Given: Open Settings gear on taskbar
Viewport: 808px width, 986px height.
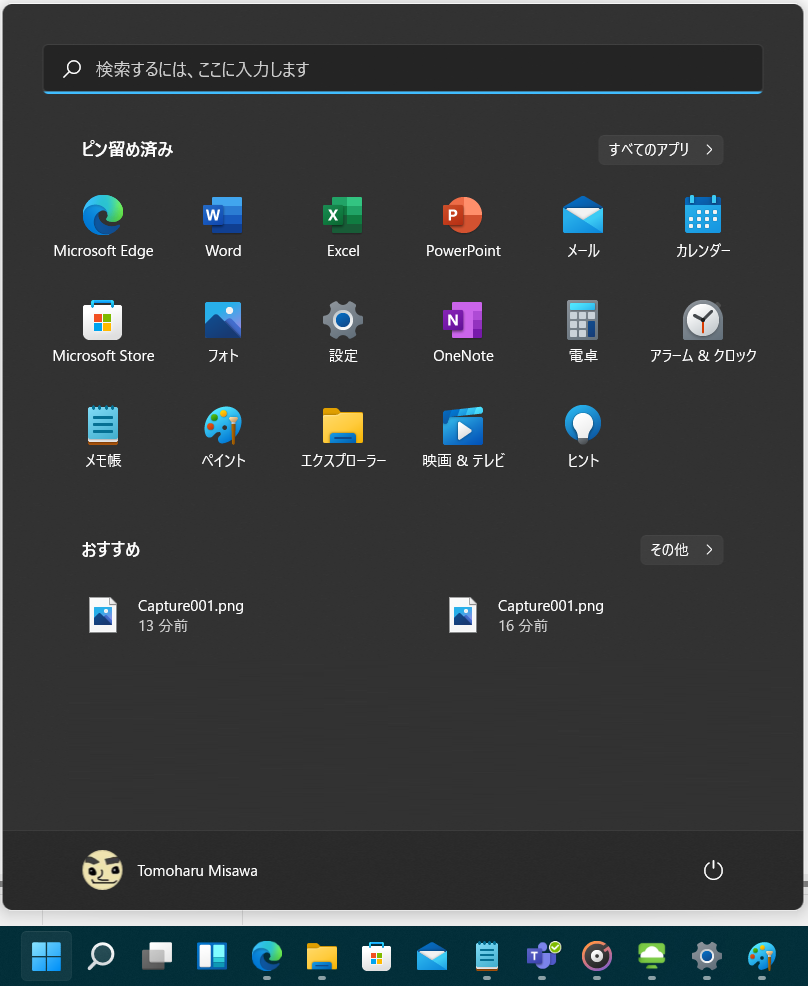Looking at the screenshot, I should click(707, 956).
